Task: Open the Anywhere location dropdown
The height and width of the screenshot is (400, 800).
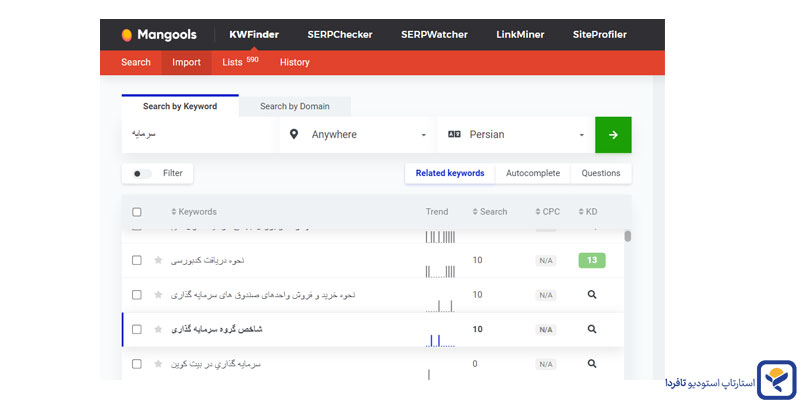Action: click(x=357, y=135)
